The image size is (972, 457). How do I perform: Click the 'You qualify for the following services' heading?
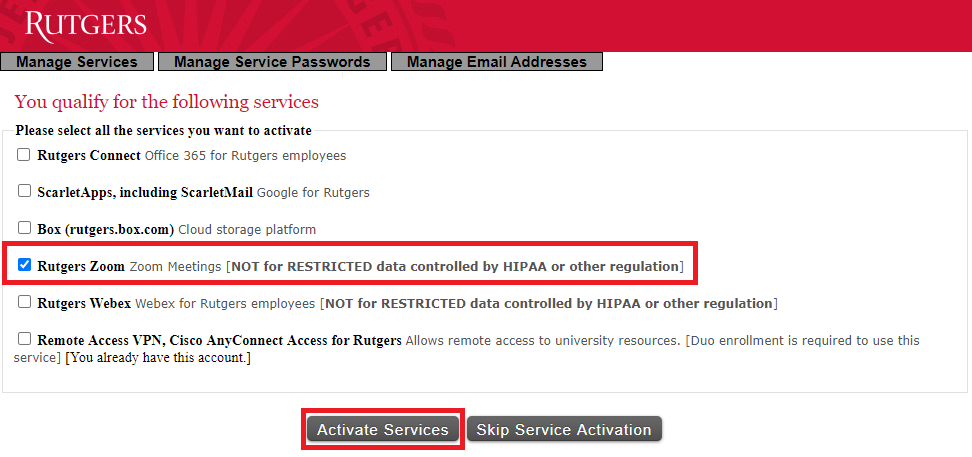[x=166, y=101]
